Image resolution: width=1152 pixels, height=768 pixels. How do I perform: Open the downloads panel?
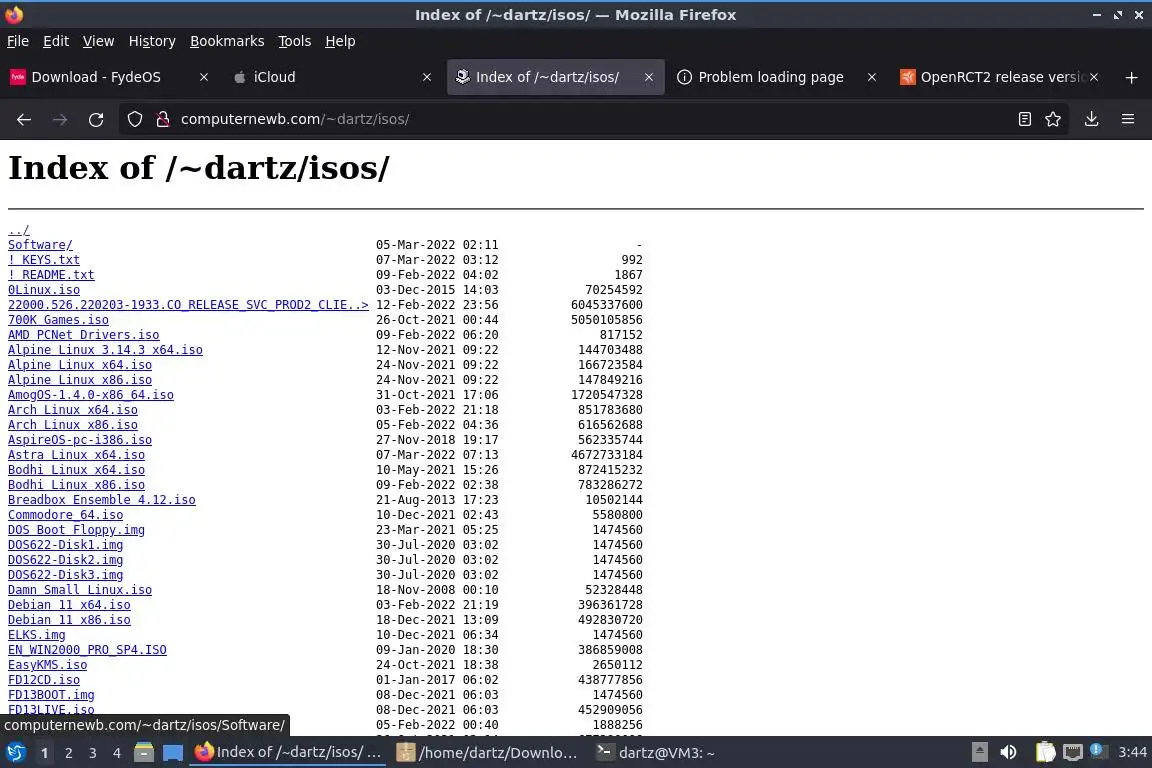tap(1092, 119)
